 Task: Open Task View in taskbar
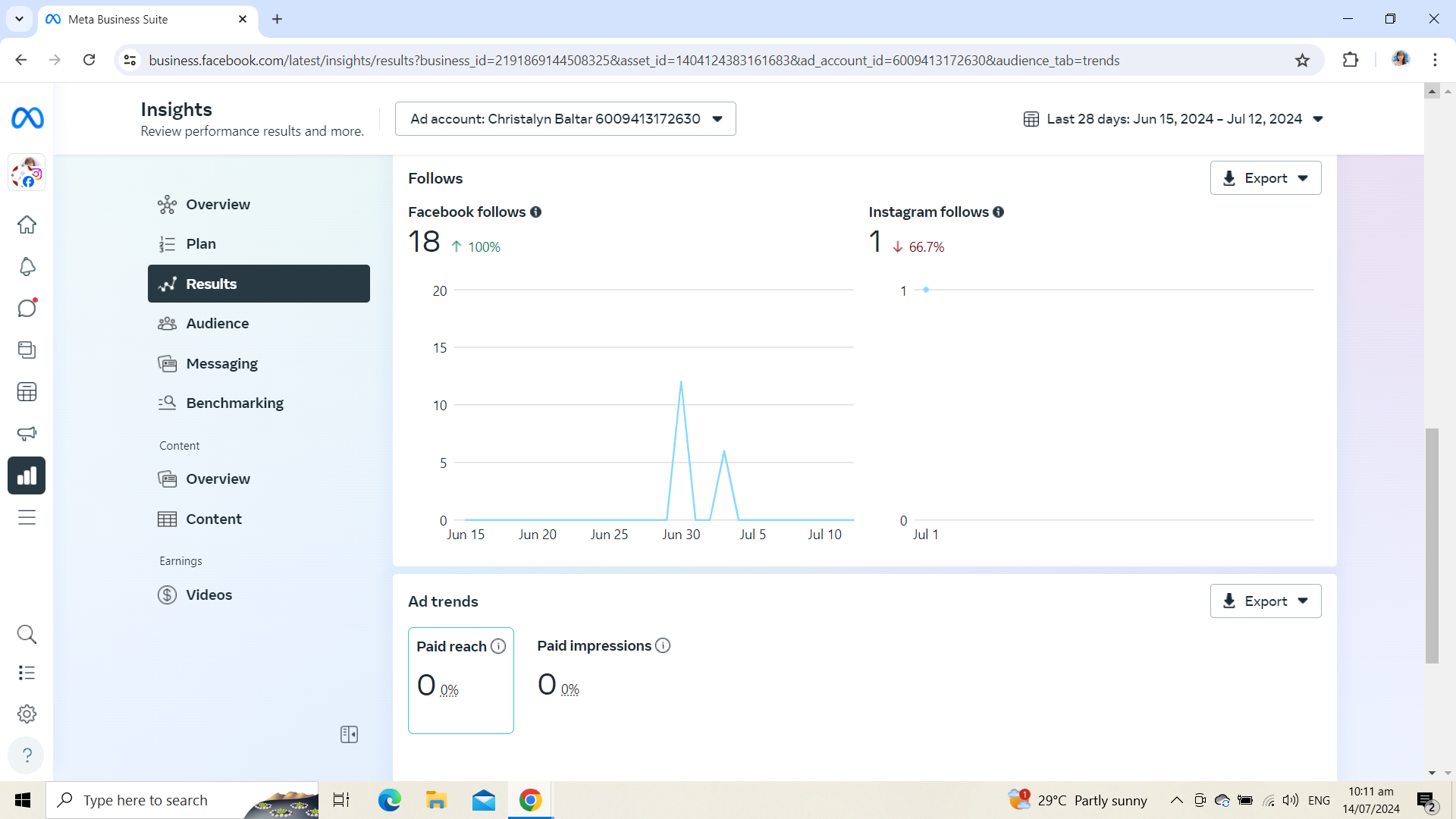[x=341, y=800]
